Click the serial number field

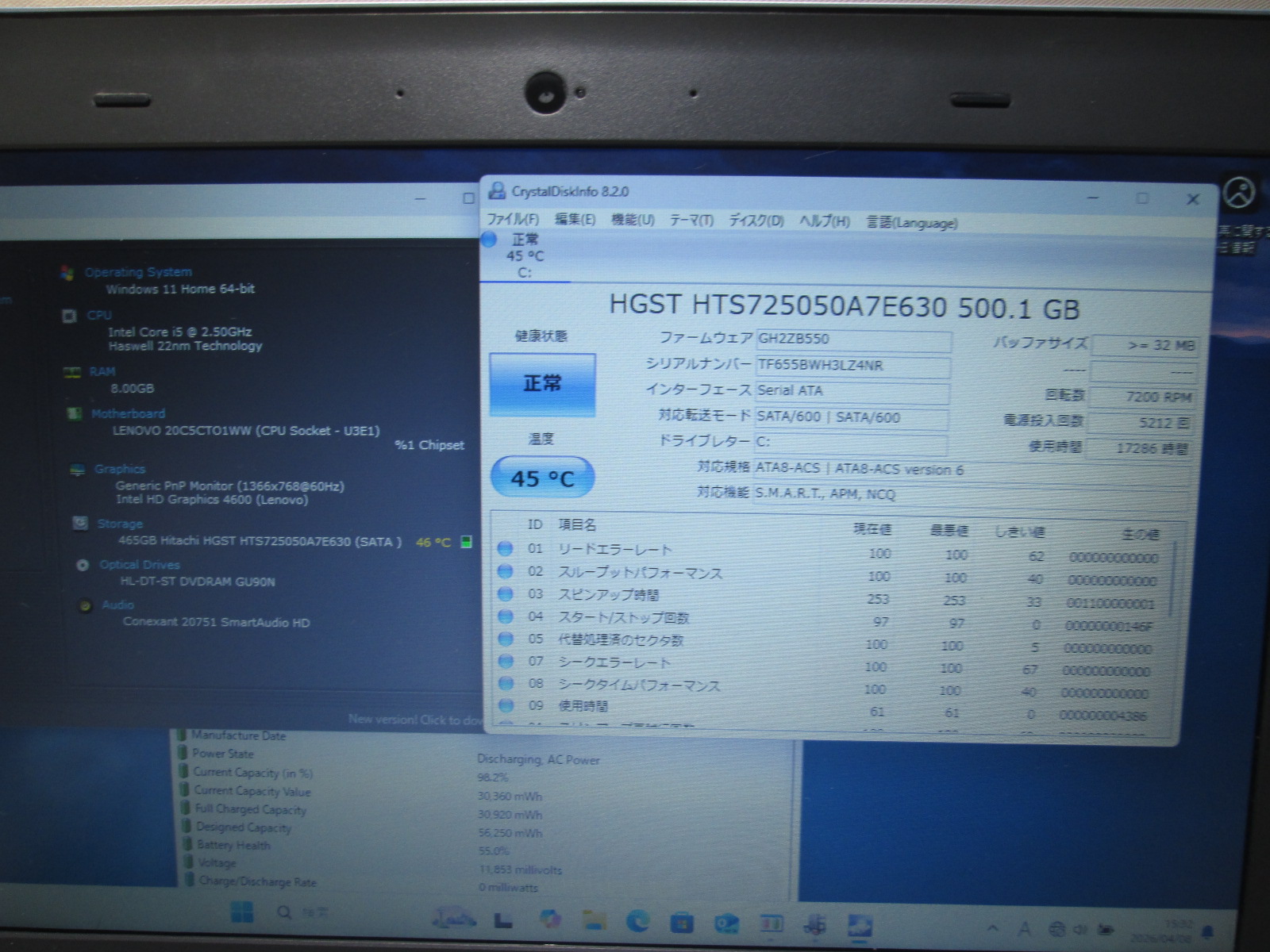[x=852, y=366]
